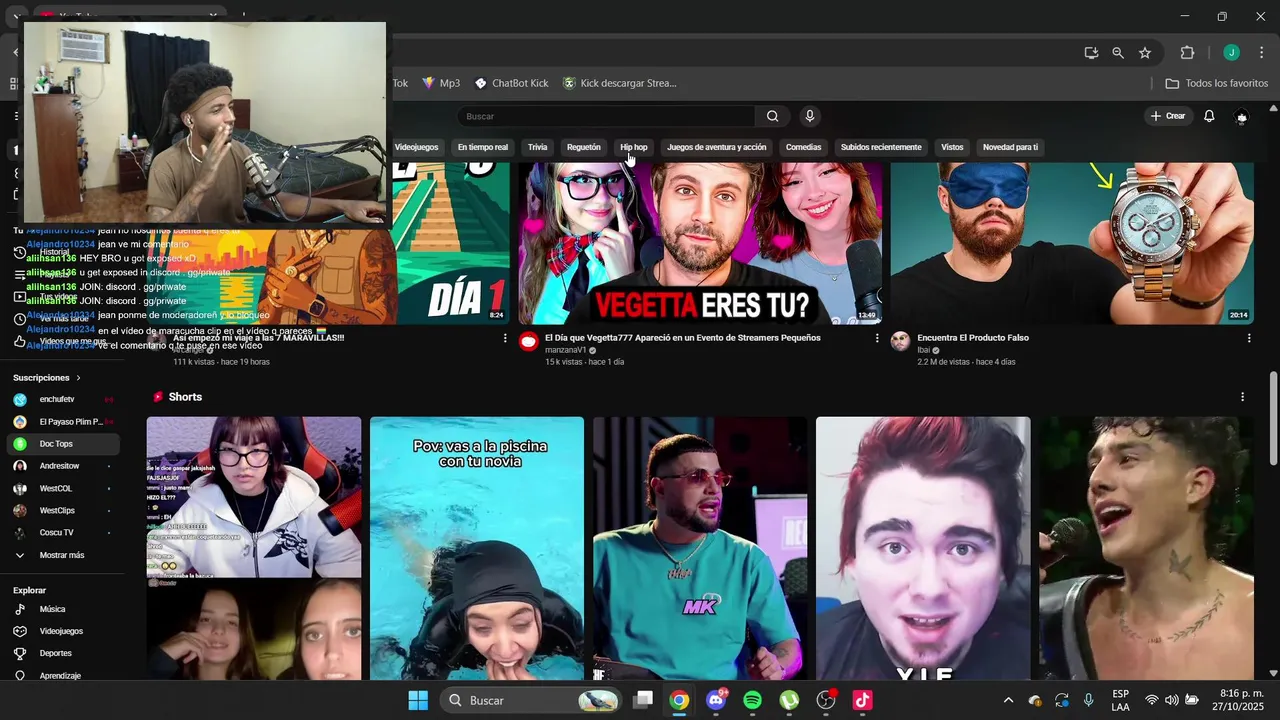This screenshot has height=720, width=1280.
Task: Open Task View on taskbar
Action: [643, 700]
